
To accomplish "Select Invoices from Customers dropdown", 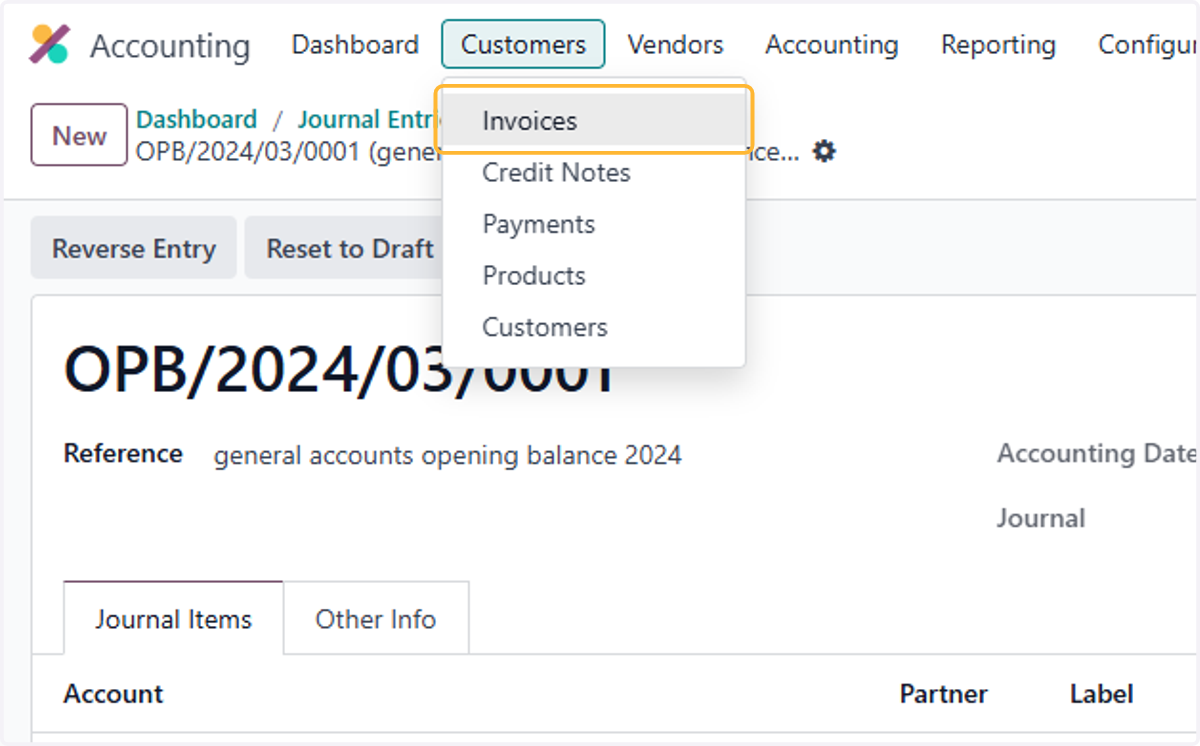I will (594, 121).
